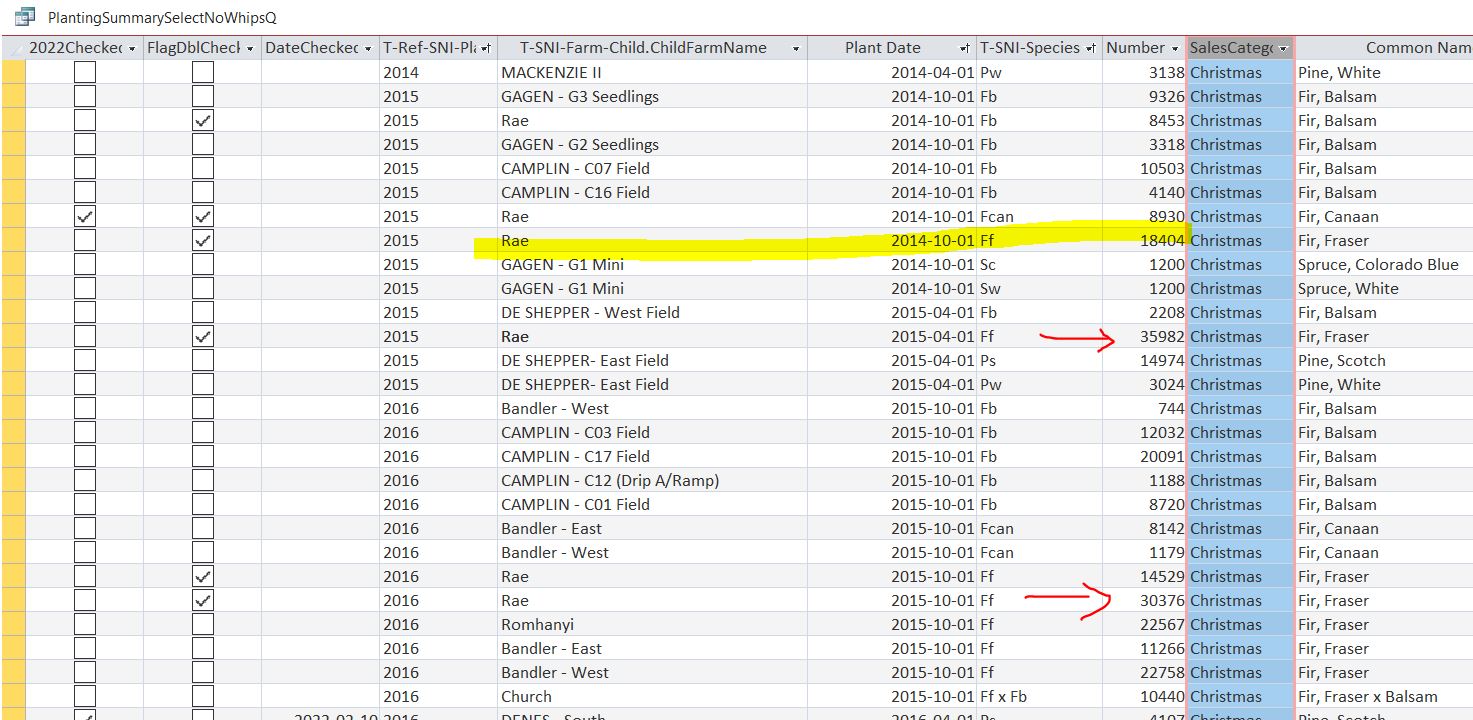Image resolution: width=1473 pixels, height=720 pixels.
Task: Click the Number cell containing 35982
Action: (x=1145, y=336)
